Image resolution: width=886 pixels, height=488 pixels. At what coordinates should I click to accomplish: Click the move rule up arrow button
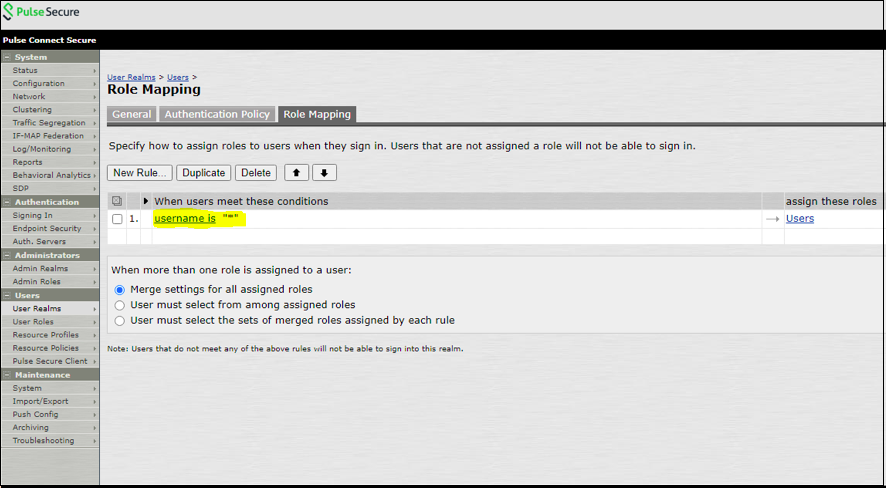[297, 173]
